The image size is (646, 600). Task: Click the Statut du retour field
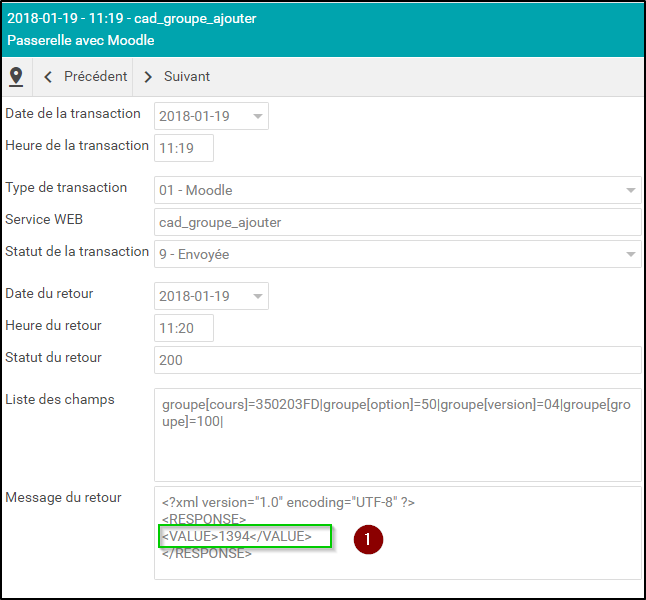397,360
